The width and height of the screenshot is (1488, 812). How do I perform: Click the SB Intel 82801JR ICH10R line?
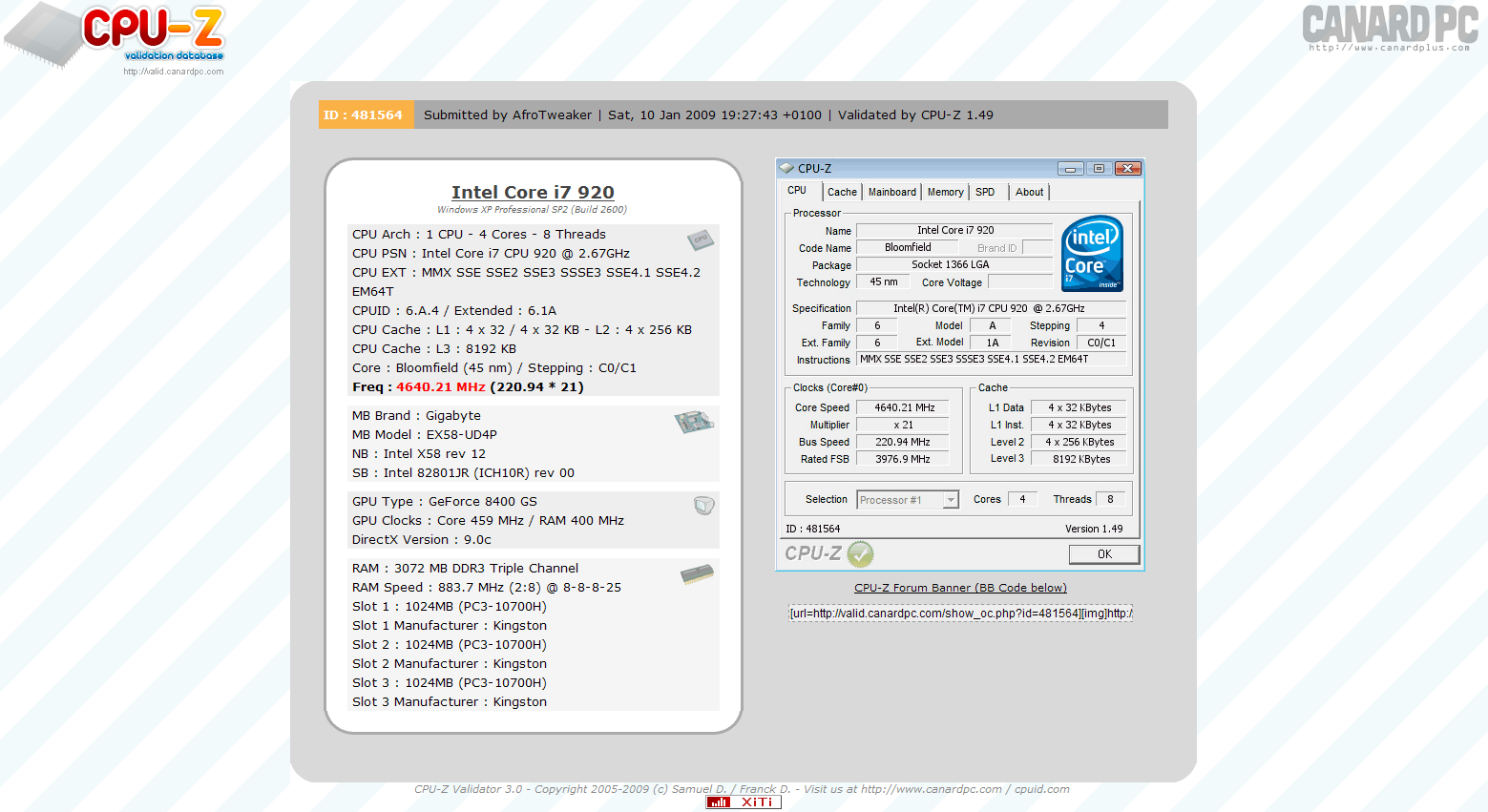coord(463,472)
